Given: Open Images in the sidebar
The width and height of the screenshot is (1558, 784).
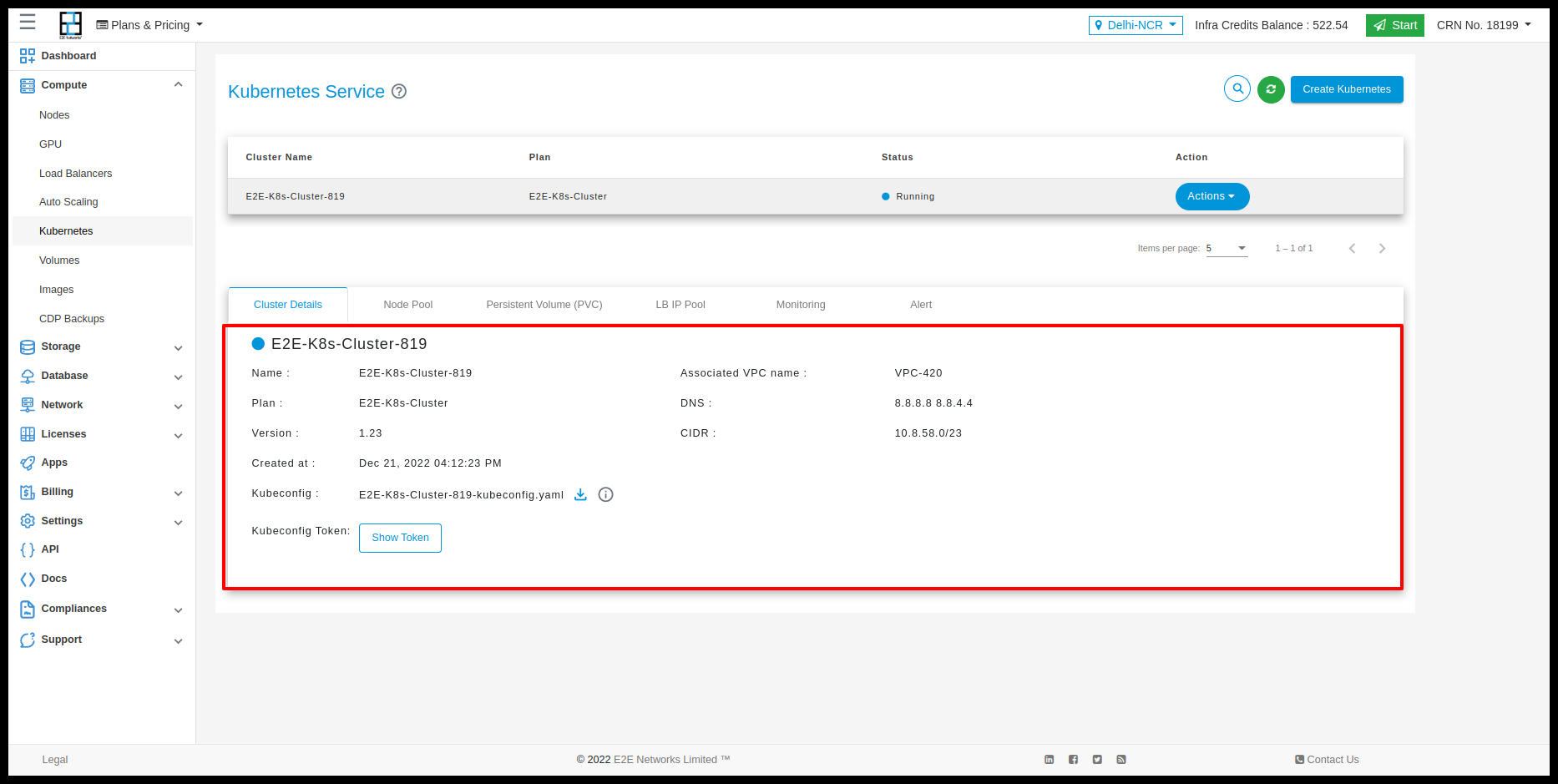Looking at the screenshot, I should tap(57, 290).
